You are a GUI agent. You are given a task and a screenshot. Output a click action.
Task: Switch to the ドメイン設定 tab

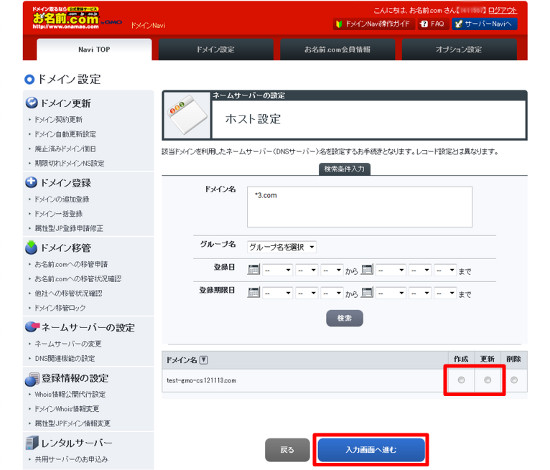point(216,49)
